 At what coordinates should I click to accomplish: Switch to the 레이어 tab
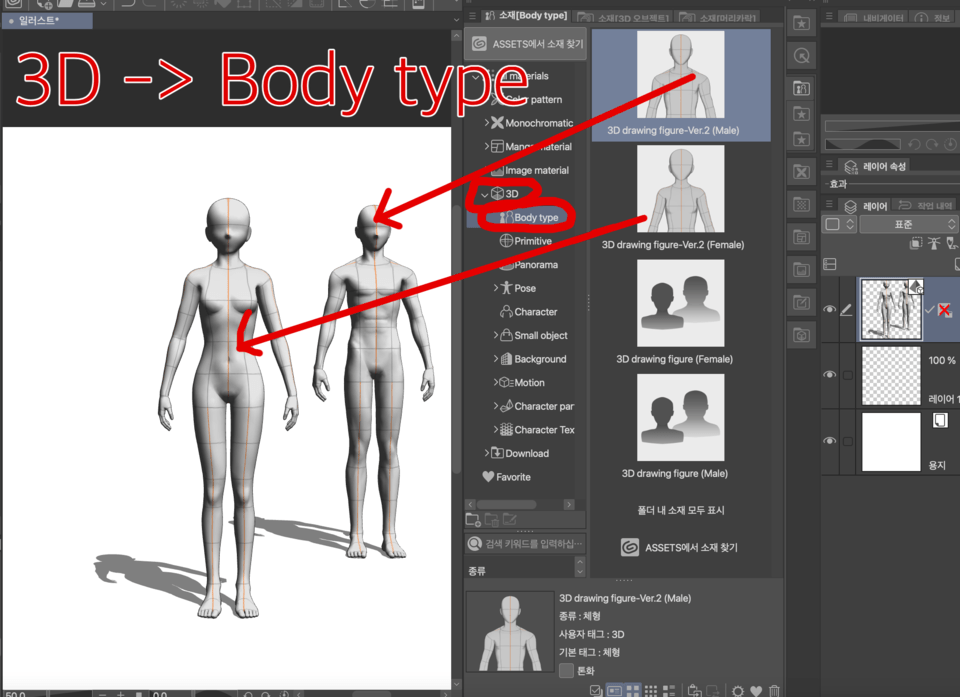[x=866, y=206]
